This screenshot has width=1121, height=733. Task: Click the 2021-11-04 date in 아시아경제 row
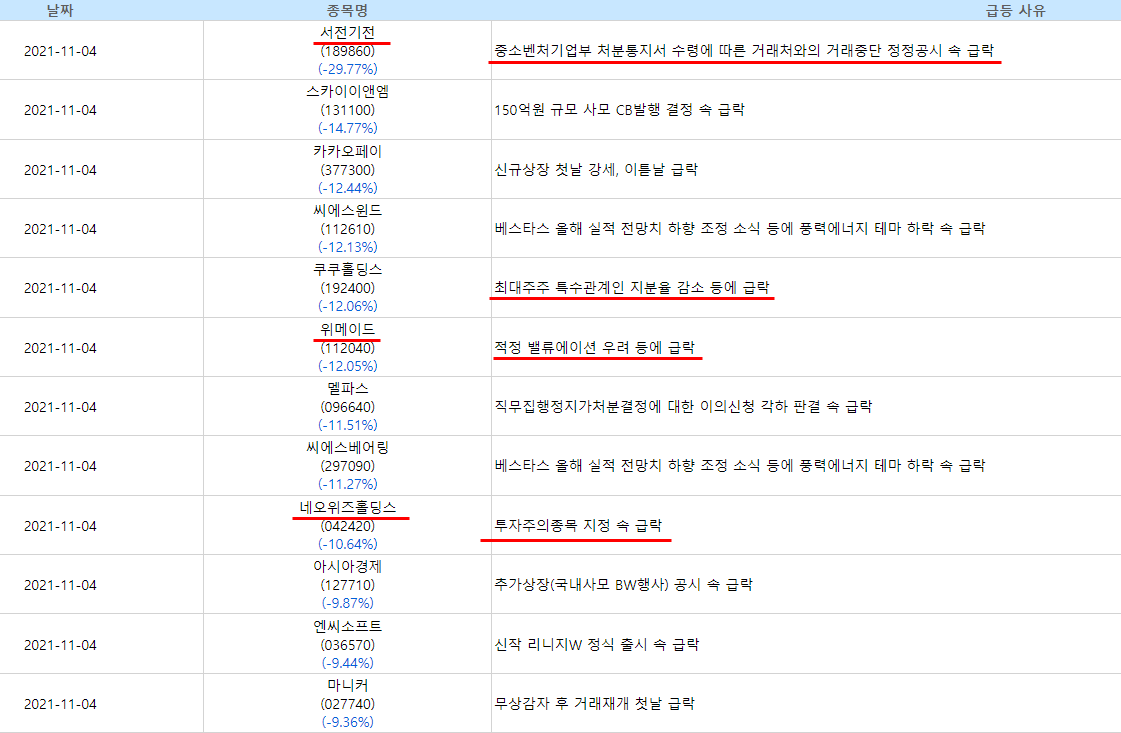pos(60,585)
